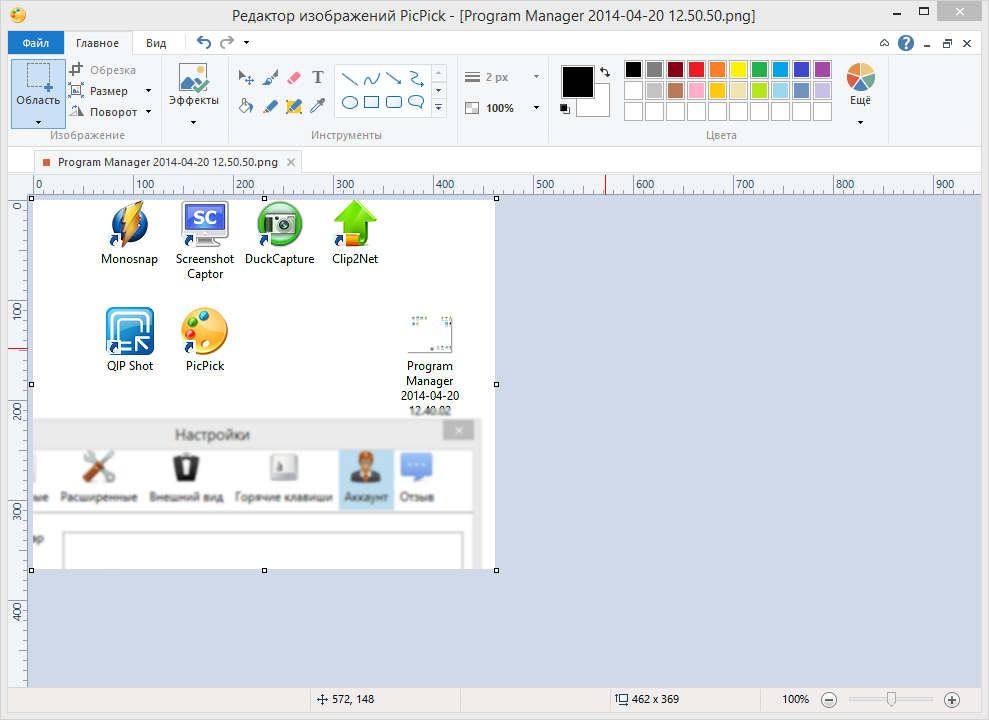Open the quick access toolbar dropdown
The image size is (989, 720).
pyautogui.click(x=247, y=42)
